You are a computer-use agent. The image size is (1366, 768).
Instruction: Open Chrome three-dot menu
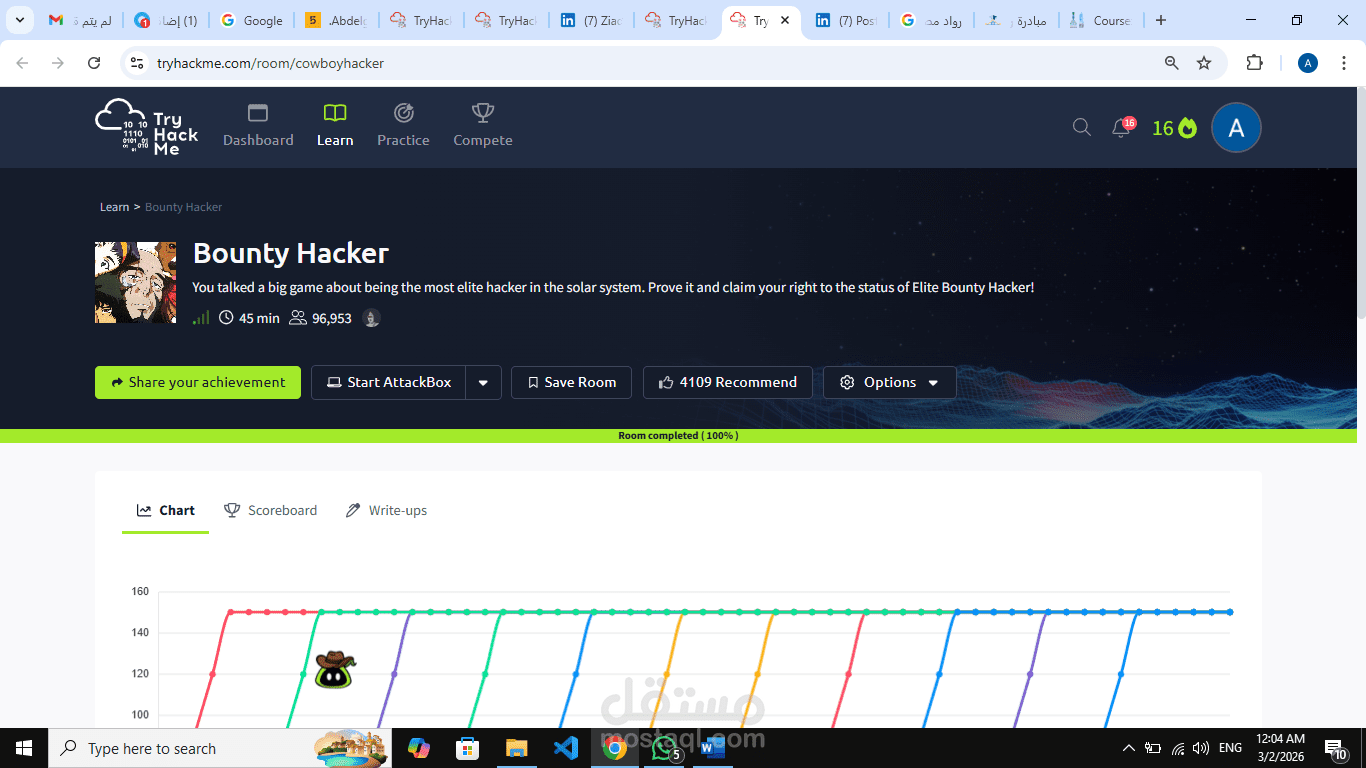[x=1343, y=63]
